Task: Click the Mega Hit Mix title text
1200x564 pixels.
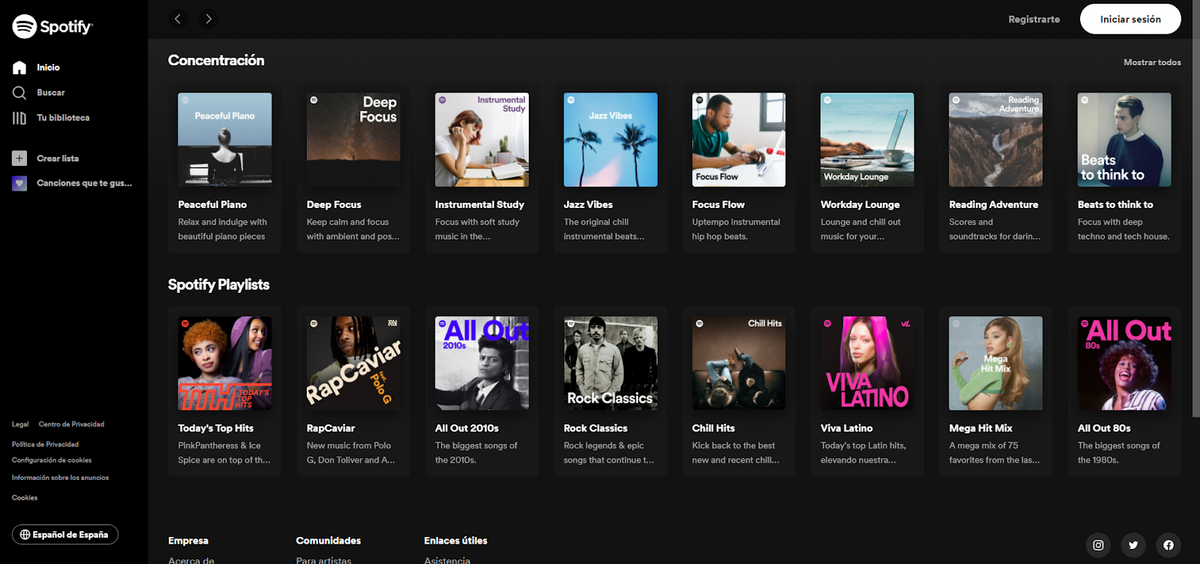Action: point(981,429)
